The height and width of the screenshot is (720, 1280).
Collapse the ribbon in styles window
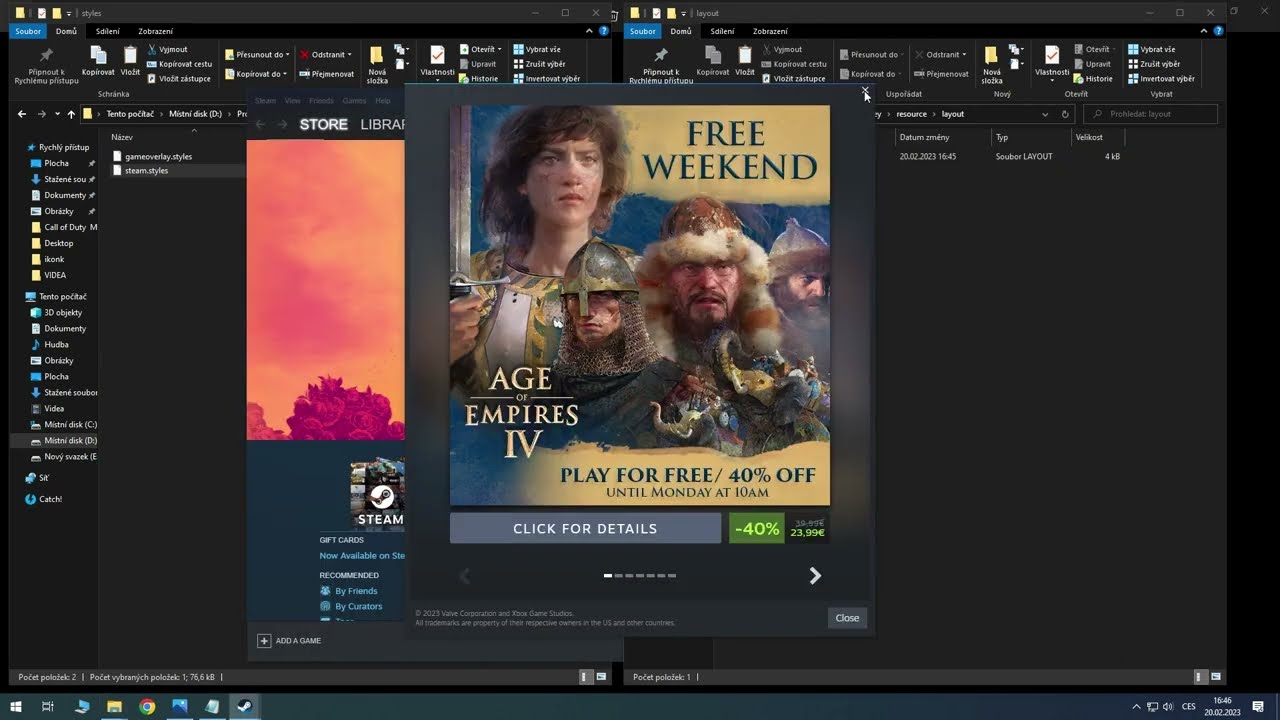(x=591, y=31)
